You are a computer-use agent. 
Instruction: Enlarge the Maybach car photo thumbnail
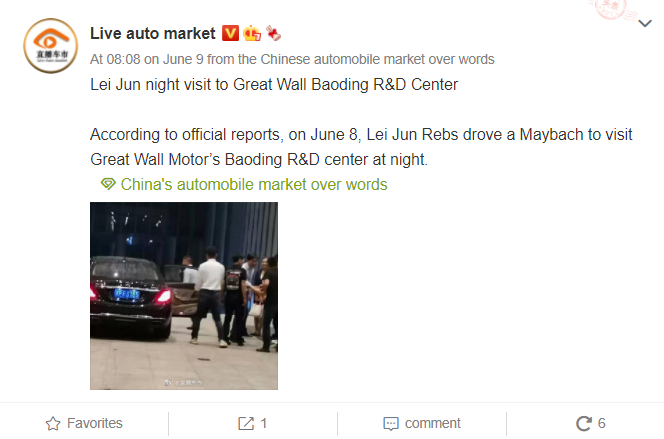point(184,295)
